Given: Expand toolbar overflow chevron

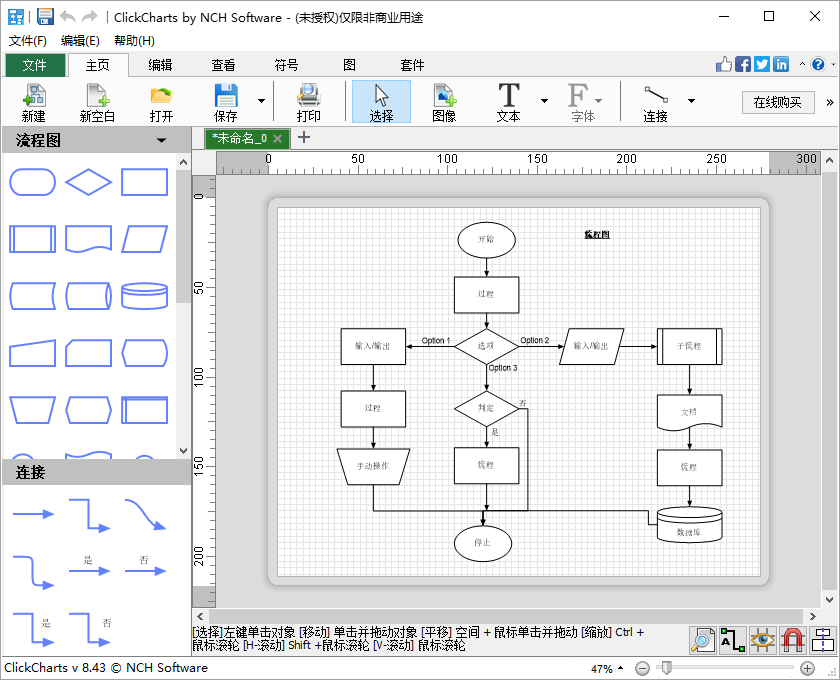Looking at the screenshot, I should click(830, 102).
